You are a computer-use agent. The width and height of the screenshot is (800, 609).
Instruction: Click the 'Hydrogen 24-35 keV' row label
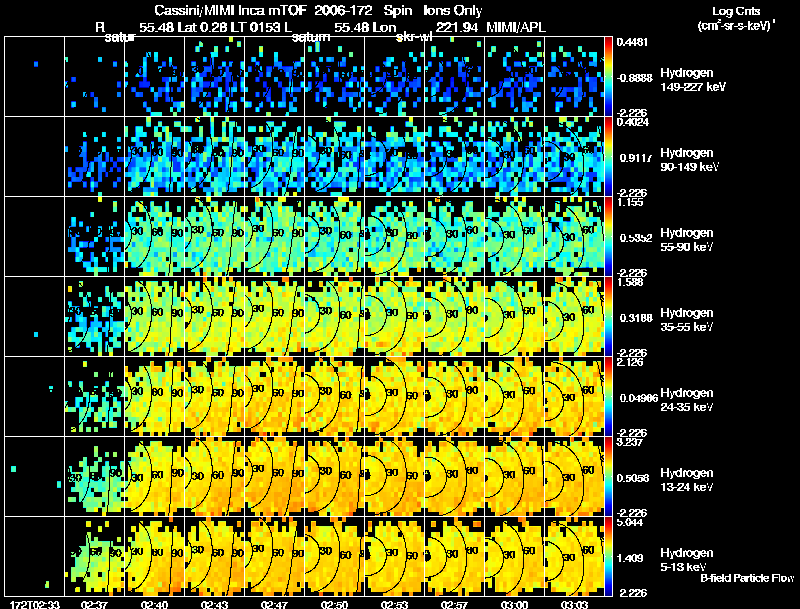687,400
